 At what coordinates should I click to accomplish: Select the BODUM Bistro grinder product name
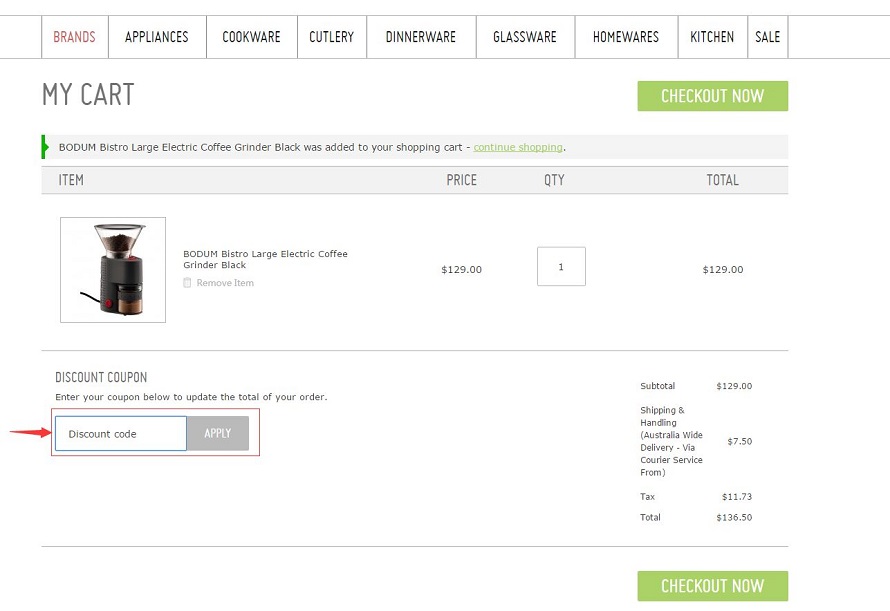(265, 259)
